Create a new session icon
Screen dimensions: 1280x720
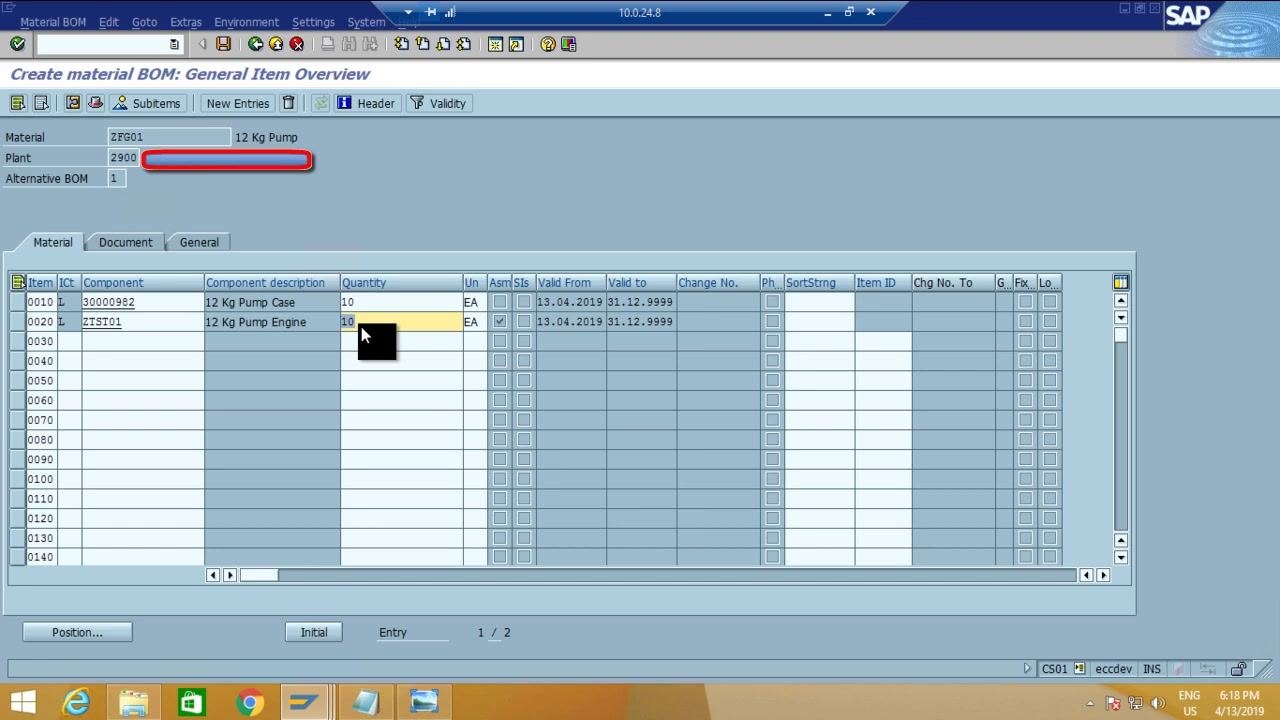coord(495,44)
